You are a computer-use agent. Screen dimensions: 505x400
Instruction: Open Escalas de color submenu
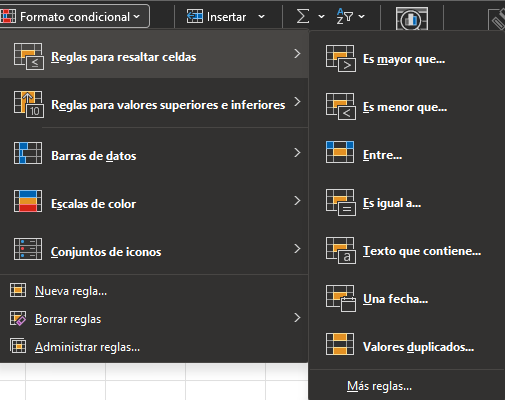pyautogui.click(x=154, y=201)
